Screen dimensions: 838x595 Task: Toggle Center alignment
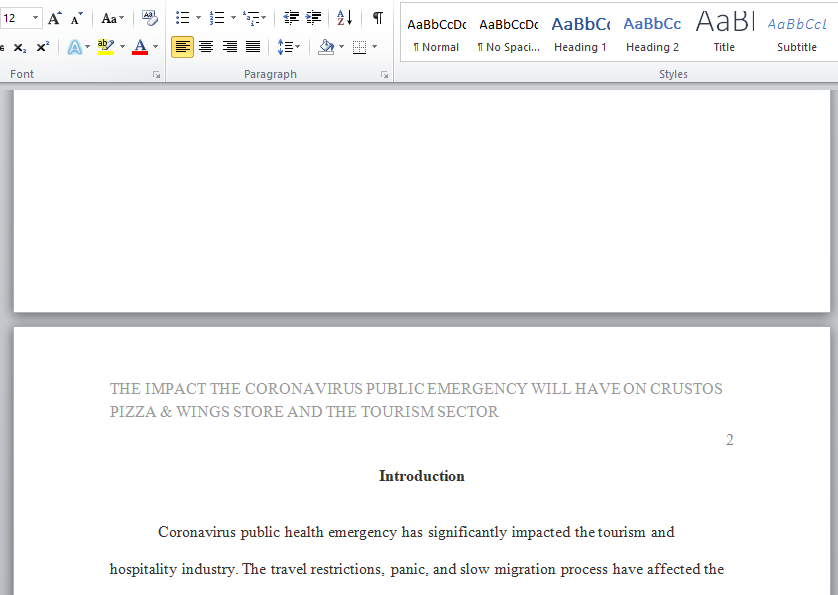point(206,47)
